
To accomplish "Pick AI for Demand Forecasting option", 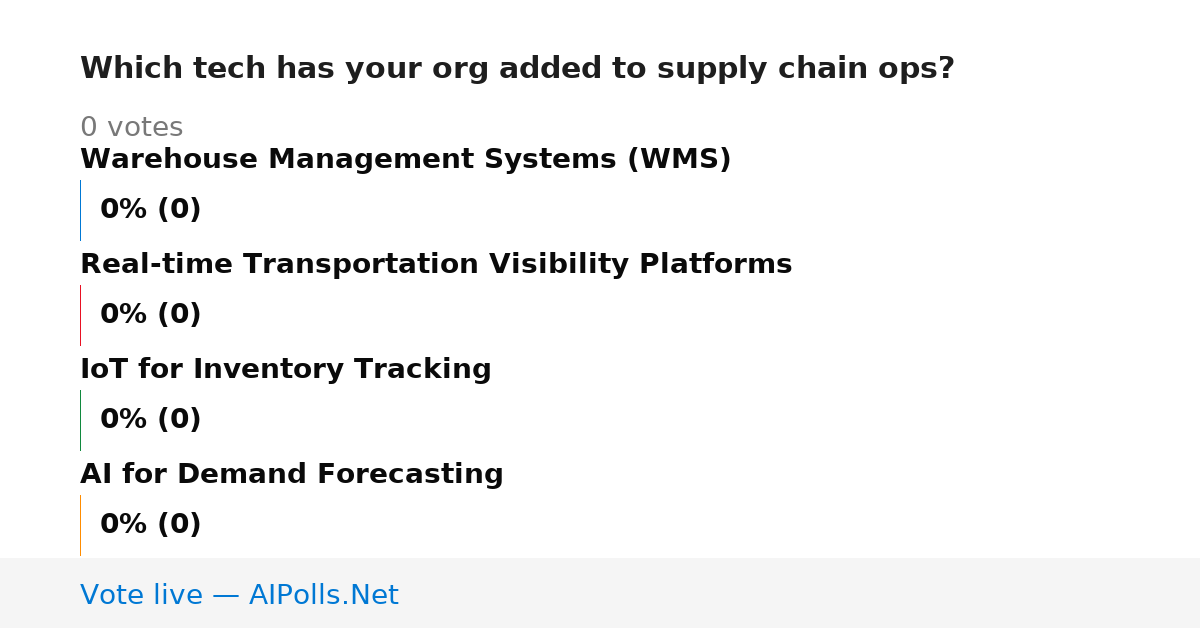I will (292, 475).
